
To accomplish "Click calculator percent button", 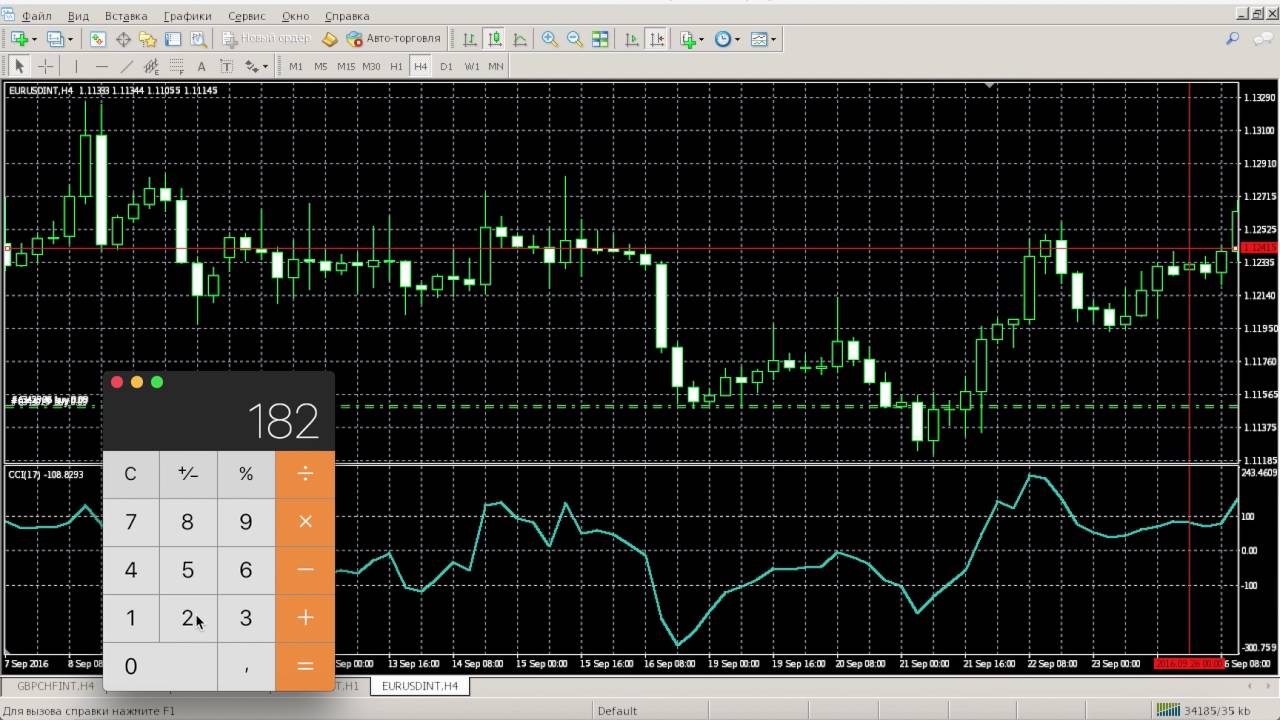I will point(246,474).
